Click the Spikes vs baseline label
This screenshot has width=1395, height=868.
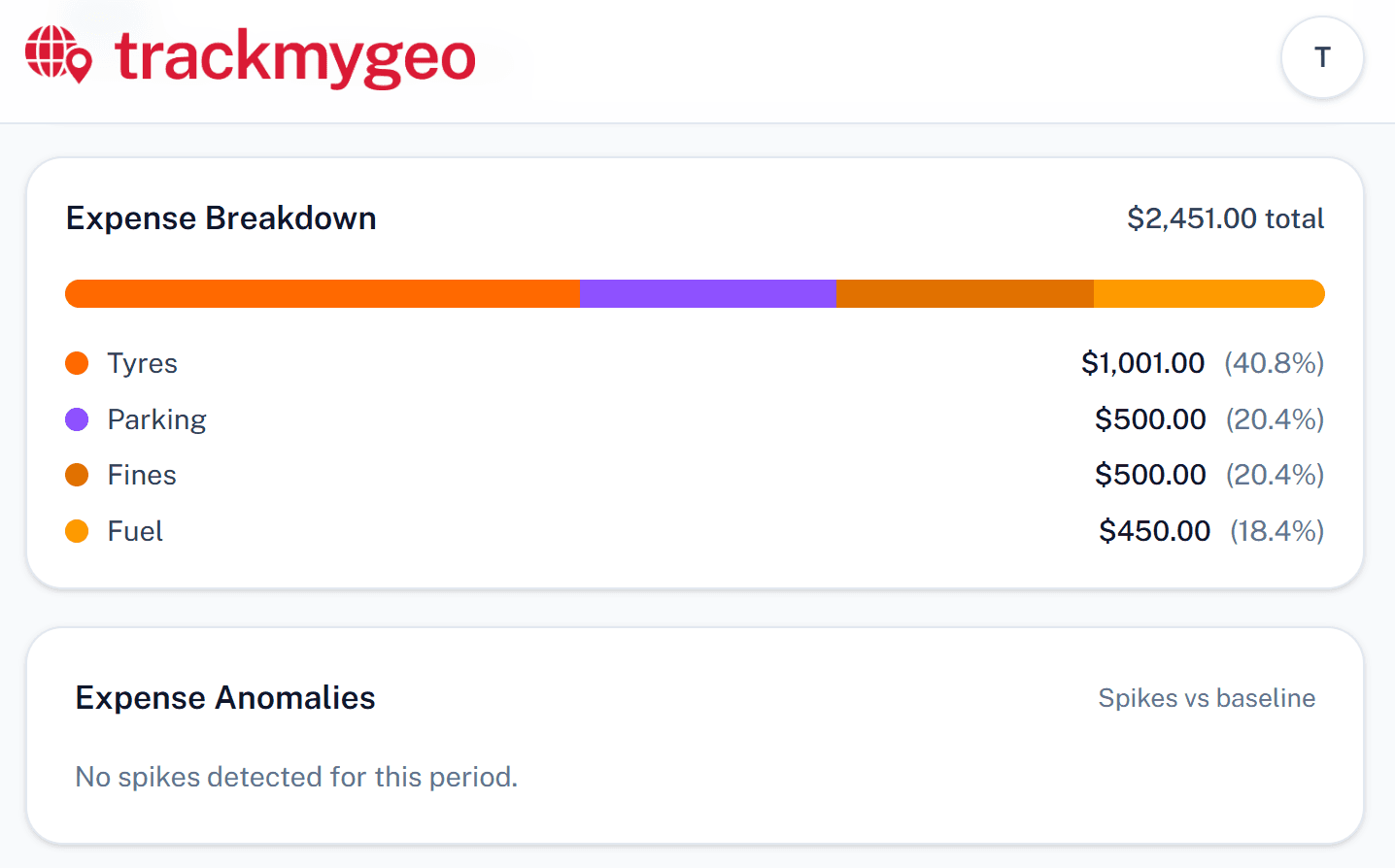pos(1207,697)
